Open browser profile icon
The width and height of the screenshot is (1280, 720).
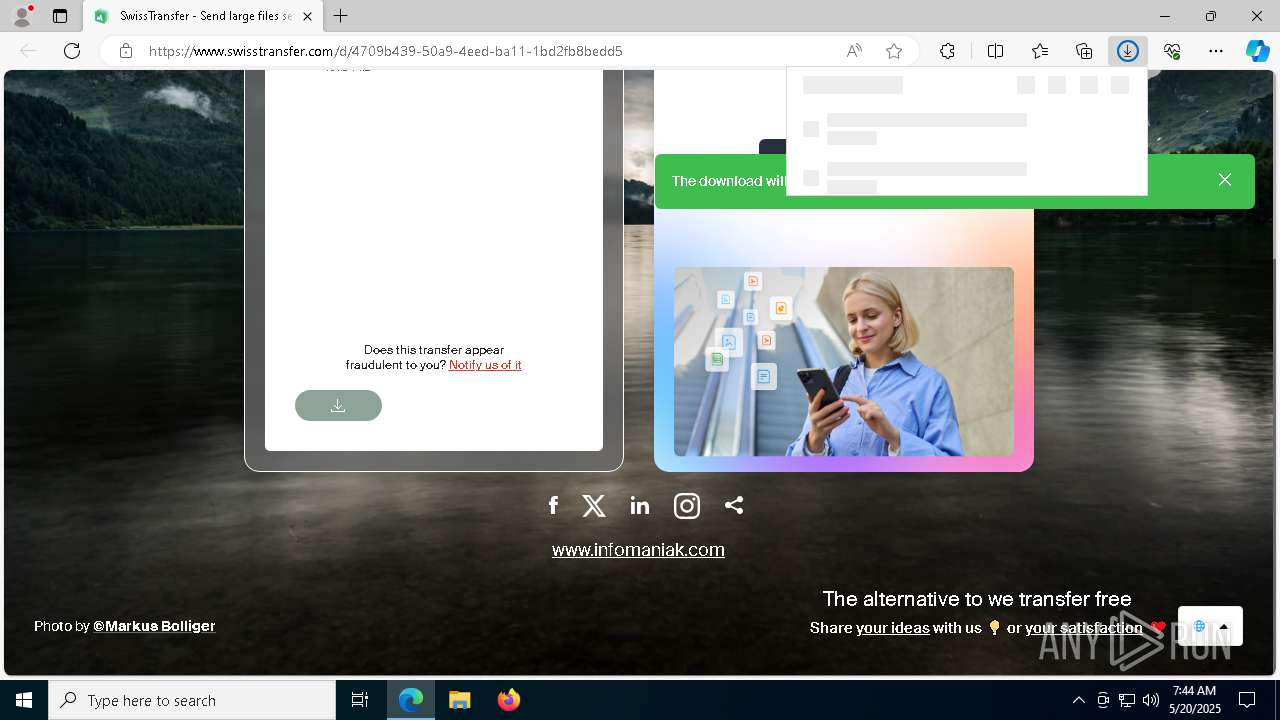22,16
